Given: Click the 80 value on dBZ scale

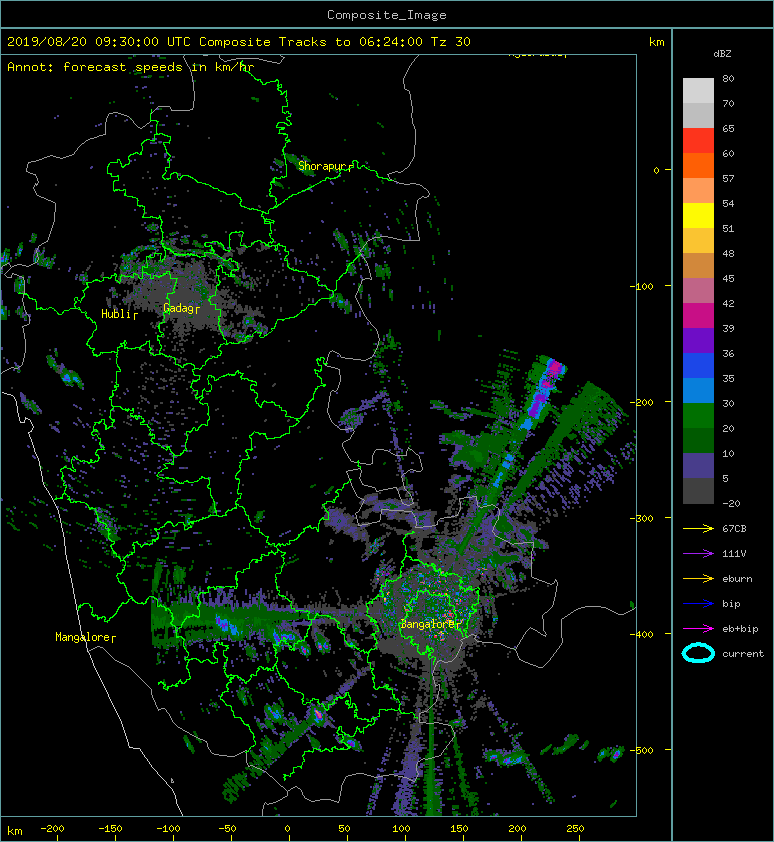Looking at the screenshot, I should [728, 78].
